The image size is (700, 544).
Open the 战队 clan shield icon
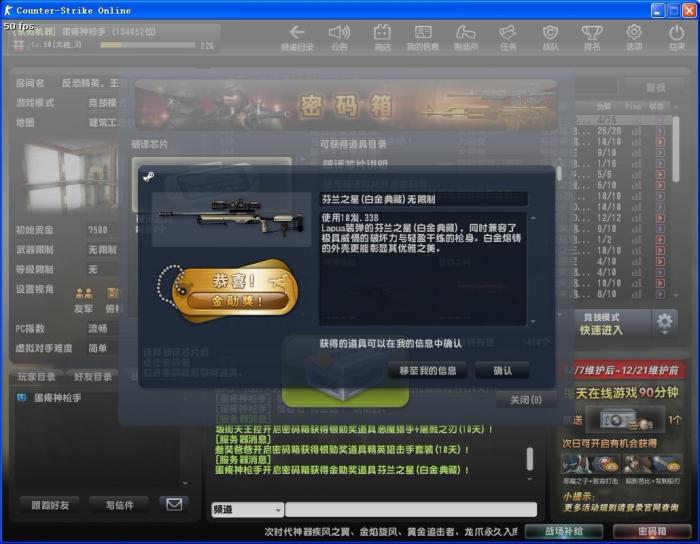pos(550,32)
